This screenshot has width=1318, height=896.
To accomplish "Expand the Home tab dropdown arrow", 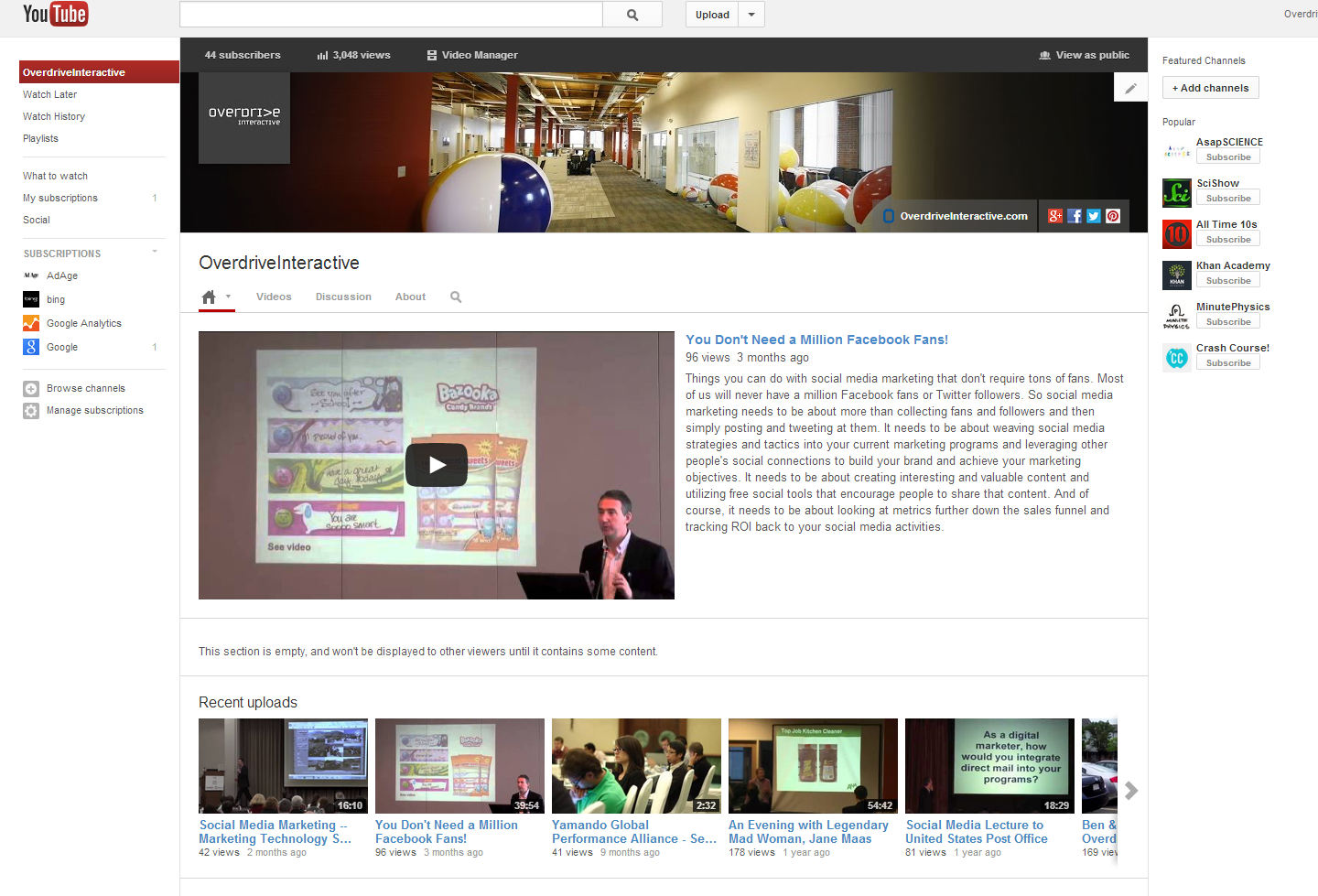I will pyautogui.click(x=228, y=297).
